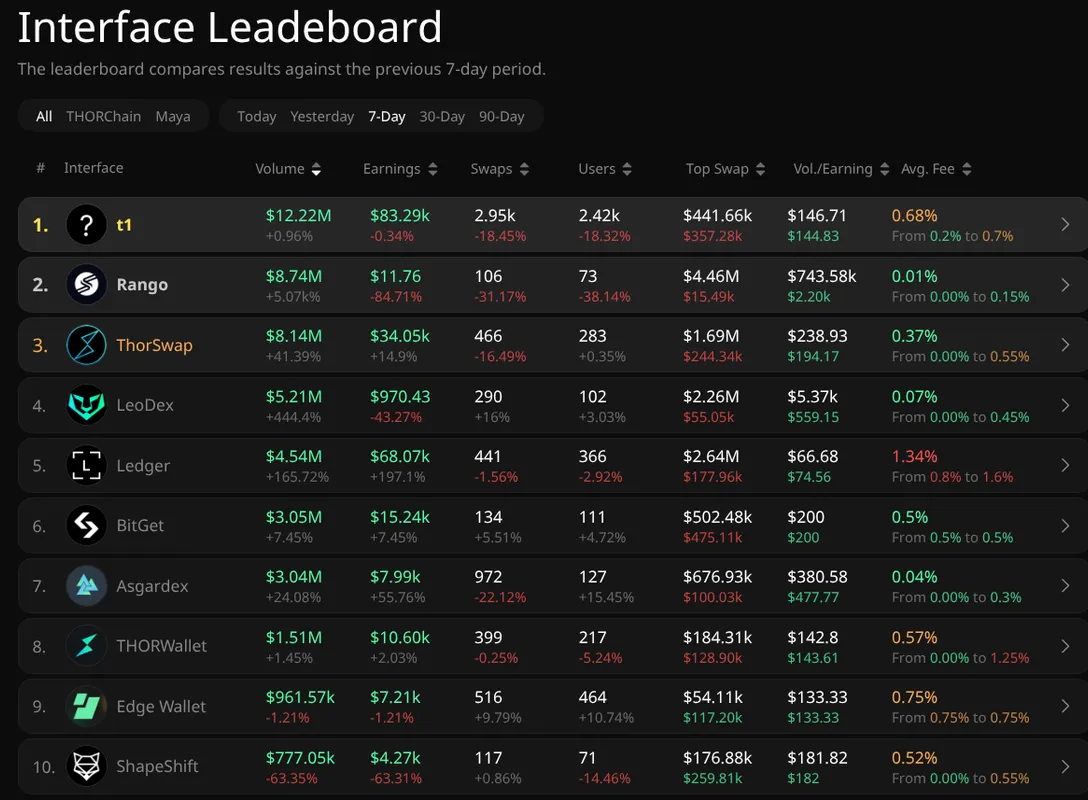Expand the ShapeShift row chevron
The image size is (1088, 800).
click(x=1065, y=767)
